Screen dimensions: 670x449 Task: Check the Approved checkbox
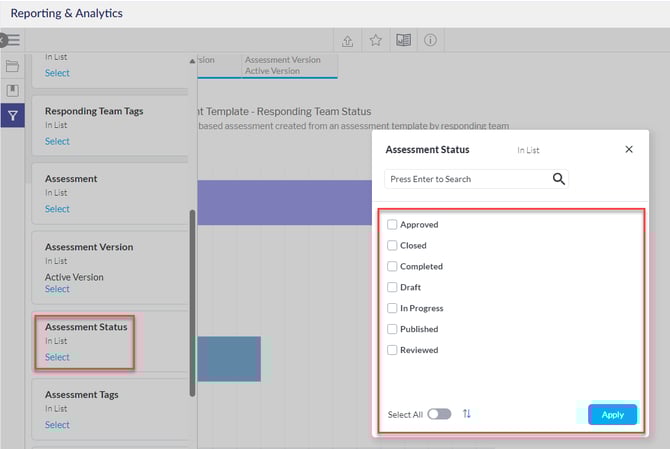pos(393,225)
